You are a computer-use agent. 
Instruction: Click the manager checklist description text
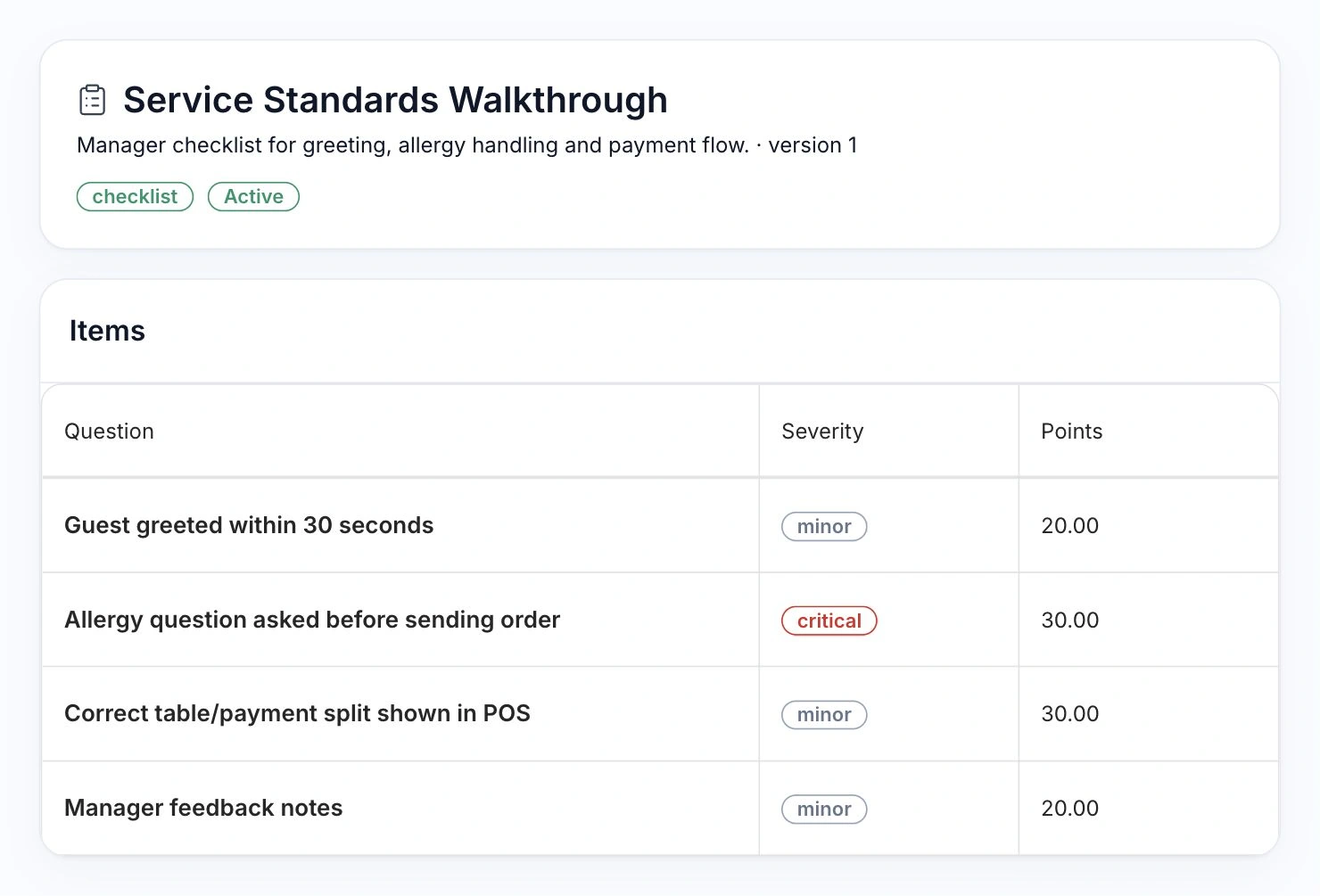pos(466,145)
